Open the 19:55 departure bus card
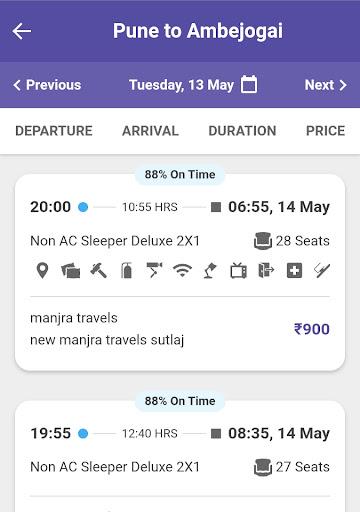 click(180, 456)
